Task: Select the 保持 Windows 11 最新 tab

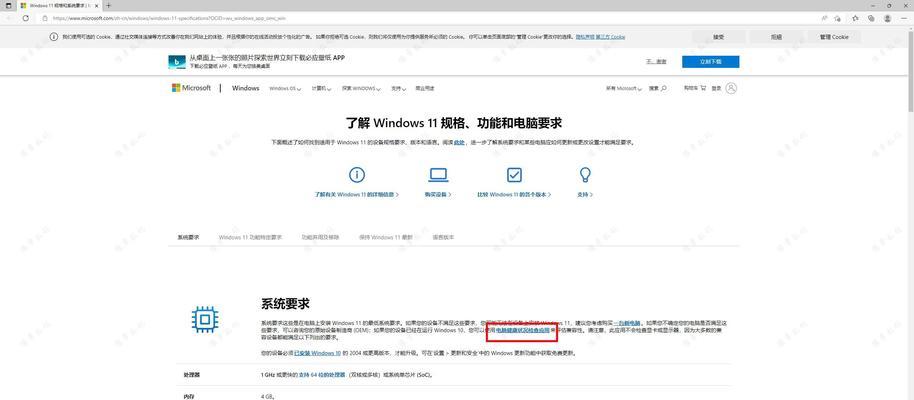Action: [x=385, y=237]
